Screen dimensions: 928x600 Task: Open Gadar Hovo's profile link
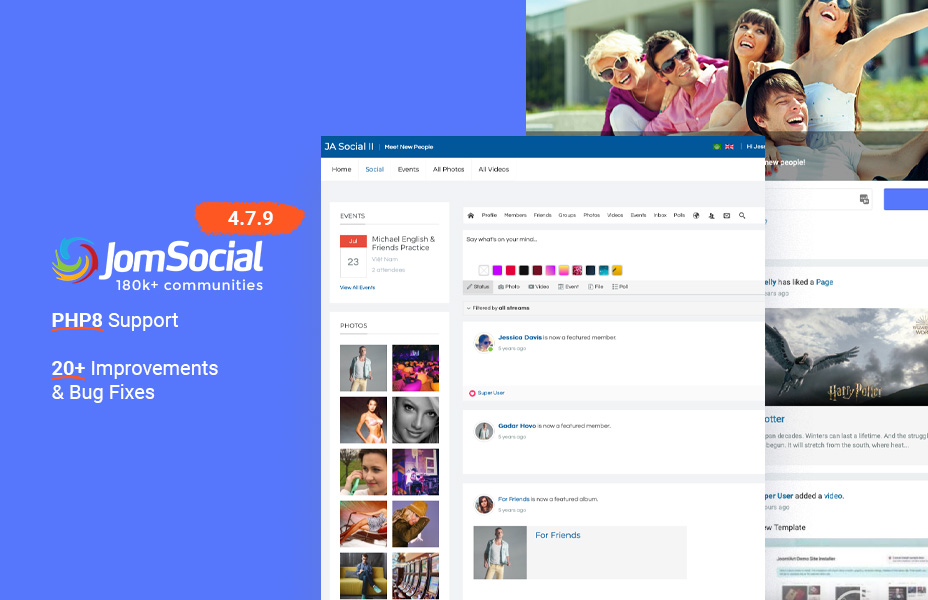517,426
